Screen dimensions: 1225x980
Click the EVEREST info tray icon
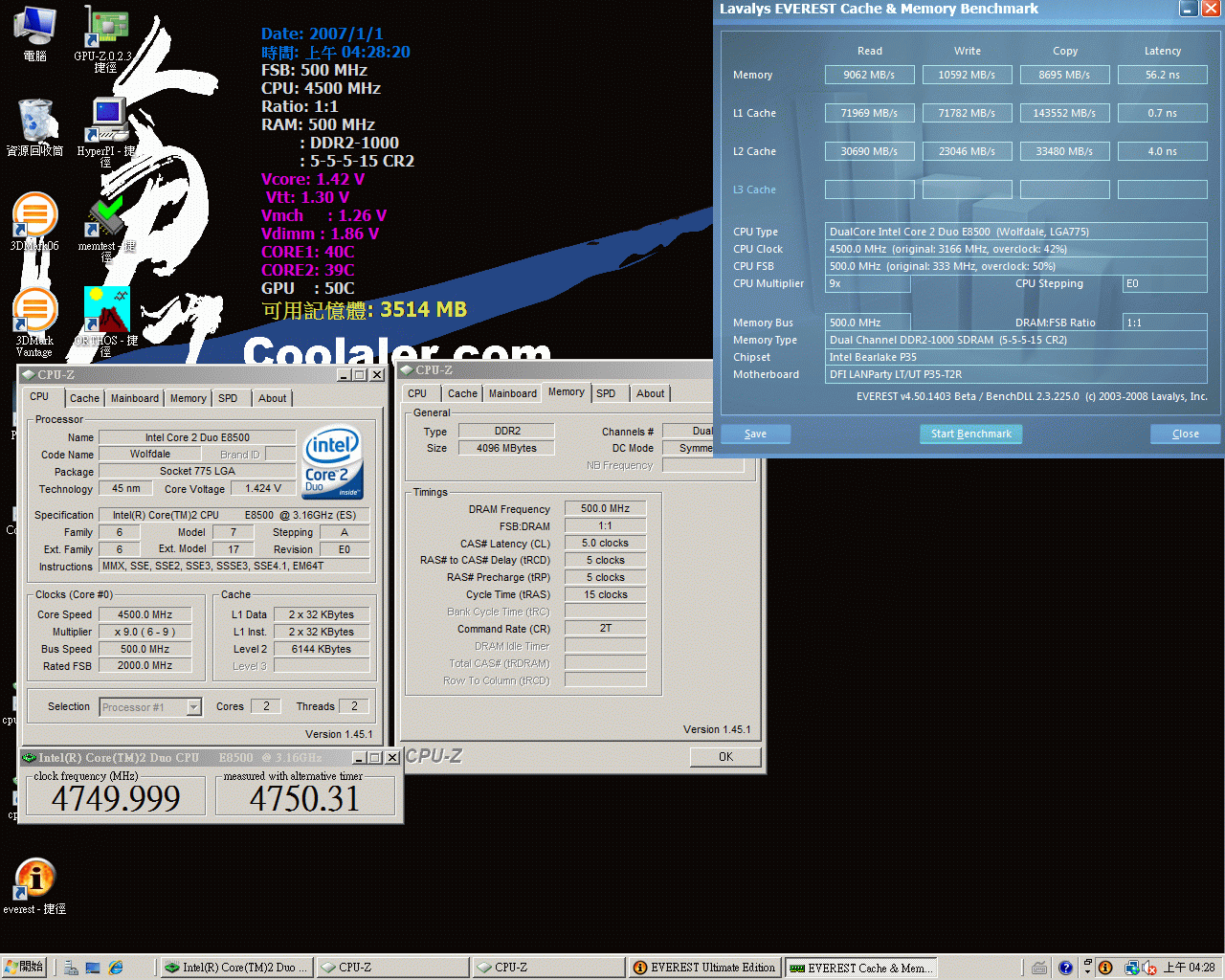[1105, 968]
